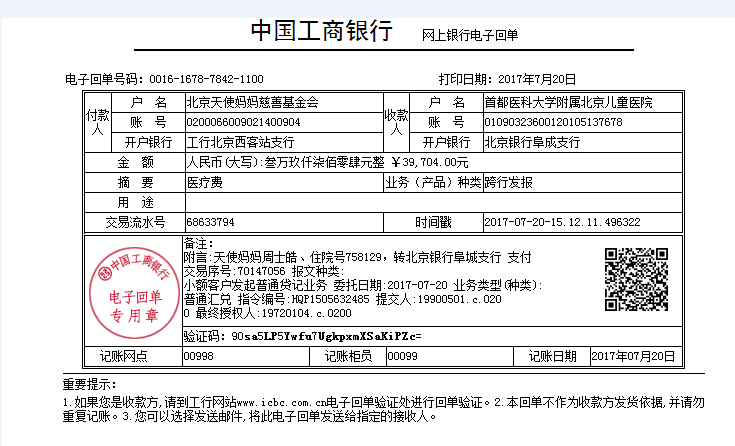Click the 中国工商银行 title heading
Screen dimensions: 735x446
click(x=322, y=31)
